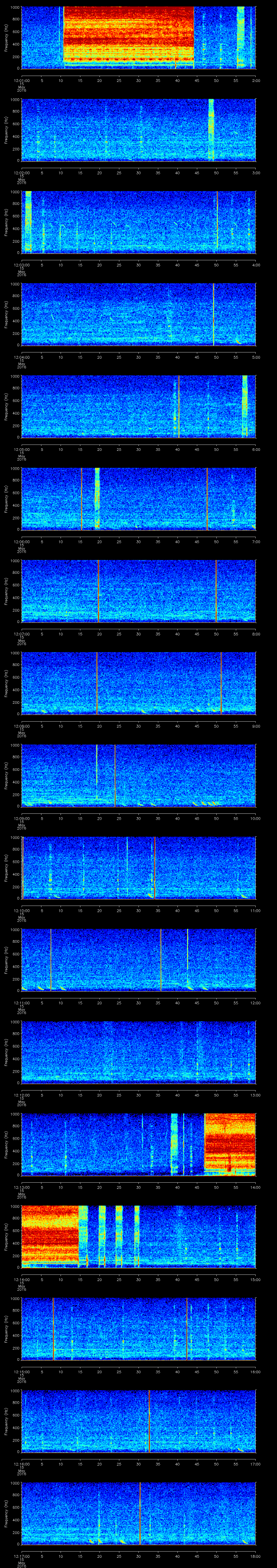Screen dimensions: 277x1568
Task: Open the spectrogram panel starting at 12:02:00
Action: (x=139, y=130)
